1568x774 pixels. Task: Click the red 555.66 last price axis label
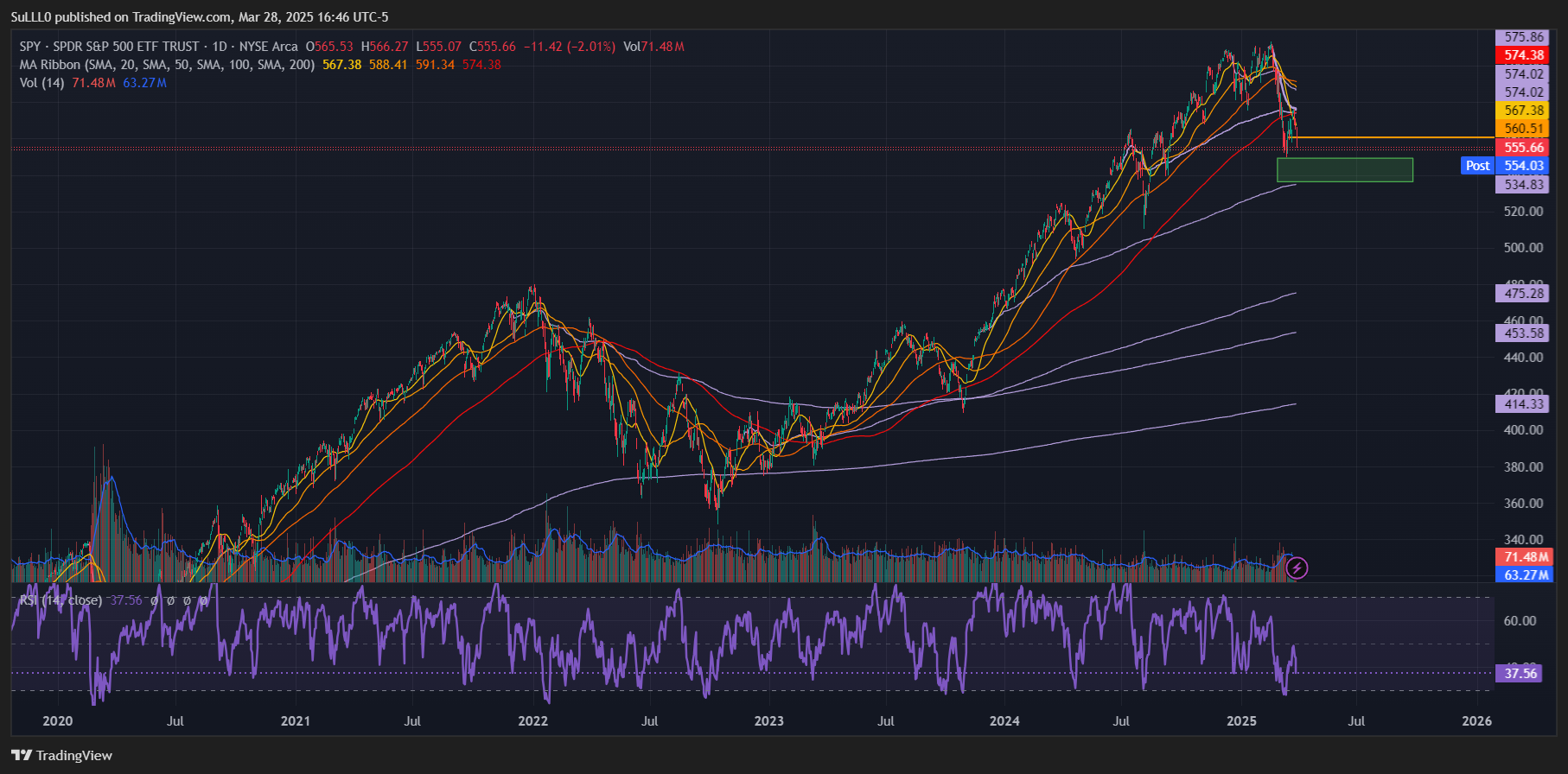(x=1524, y=148)
